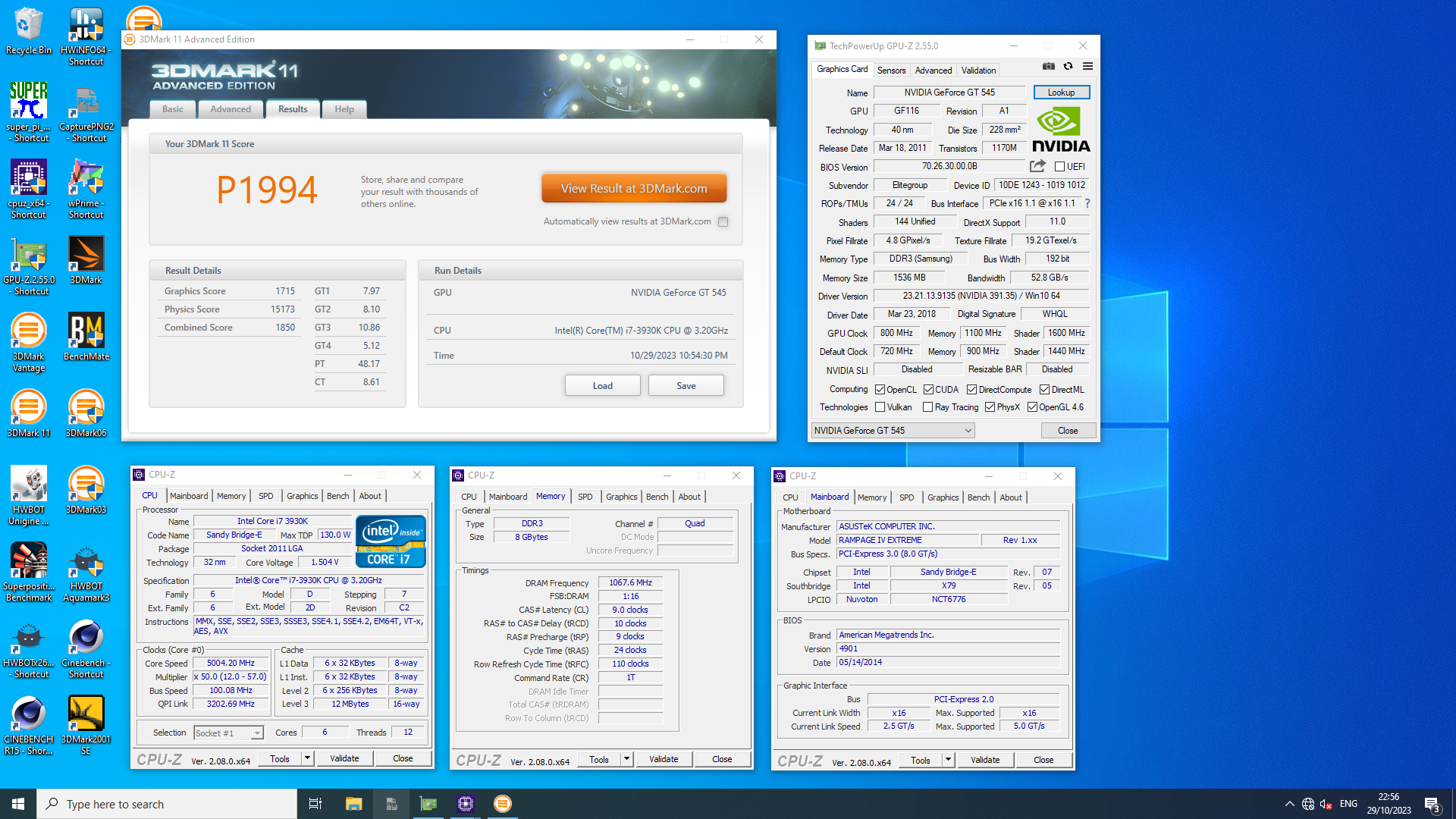Click GPU-Z refresh icon
The image size is (1456, 819).
(1068, 67)
